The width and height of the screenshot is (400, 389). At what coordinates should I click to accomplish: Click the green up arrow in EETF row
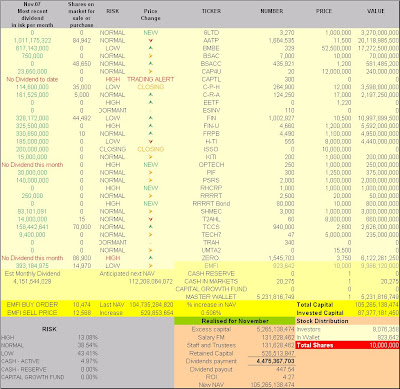(151, 102)
